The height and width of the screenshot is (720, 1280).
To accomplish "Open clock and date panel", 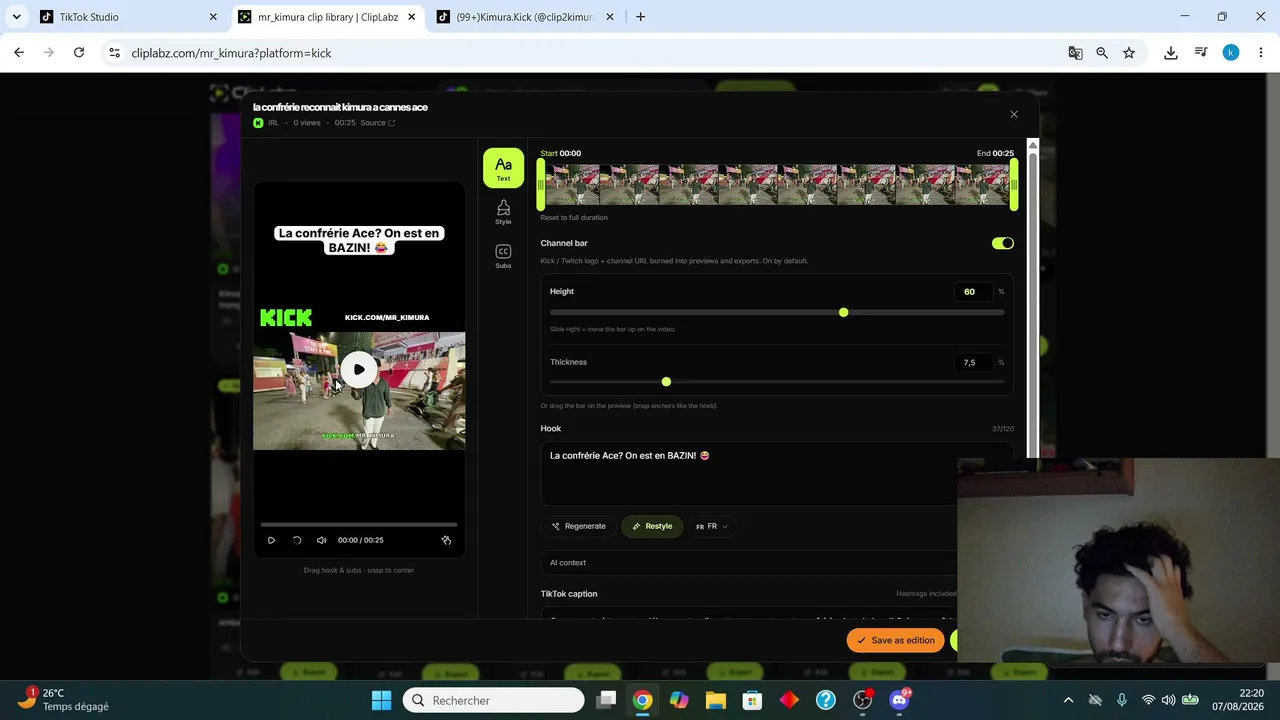I will tap(1238, 700).
